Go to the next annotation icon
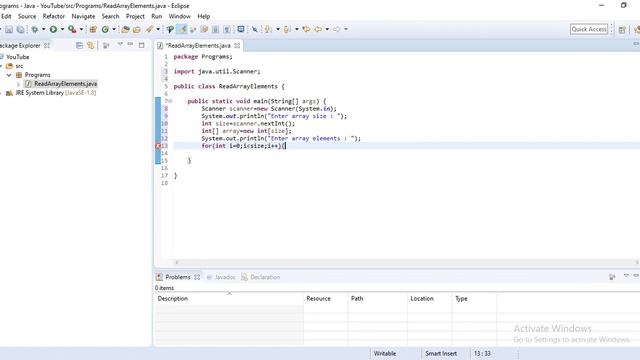 point(268,29)
